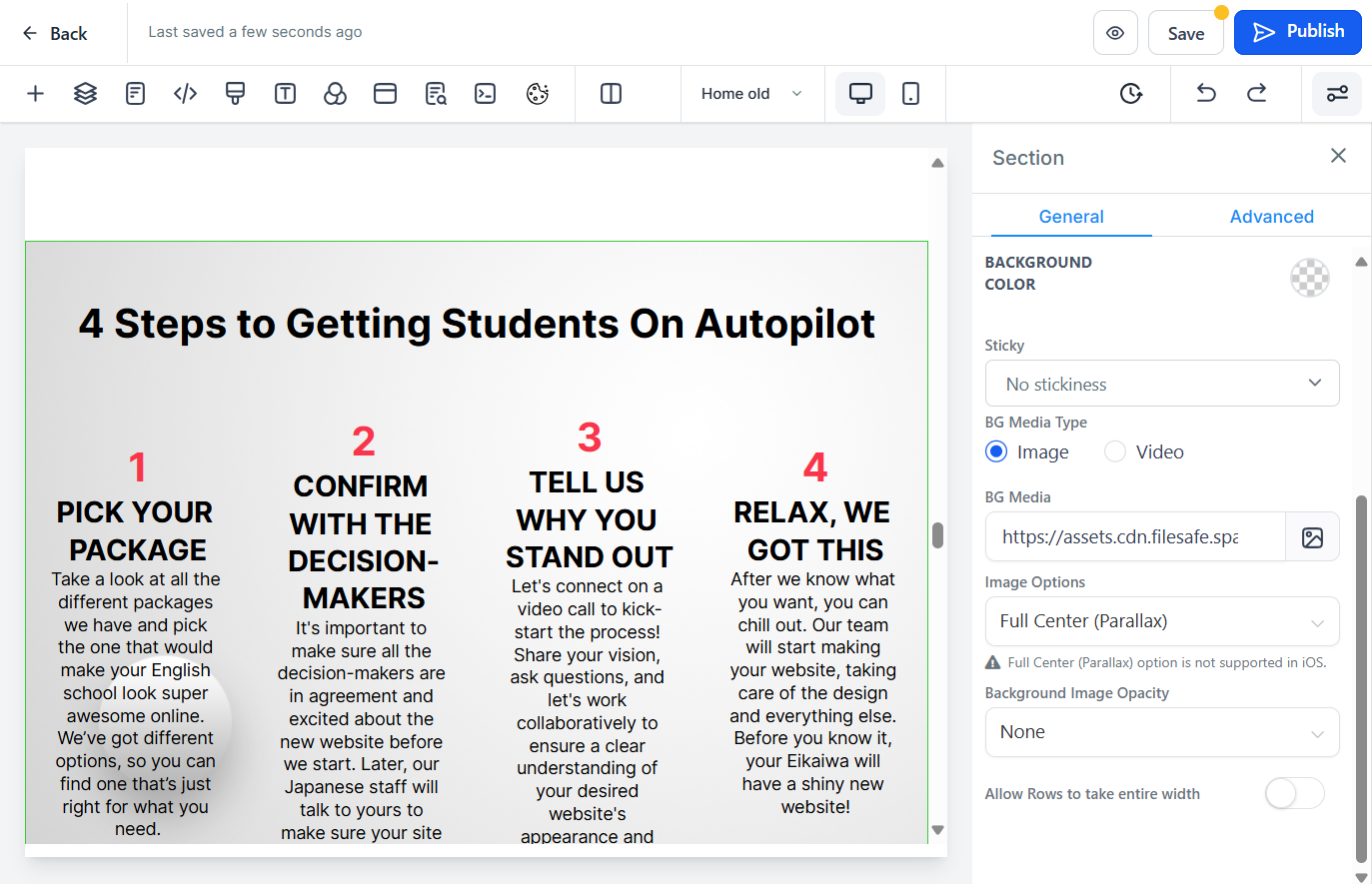The height and width of the screenshot is (884, 1372).
Task: Click the Save button
Action: 1185,33
